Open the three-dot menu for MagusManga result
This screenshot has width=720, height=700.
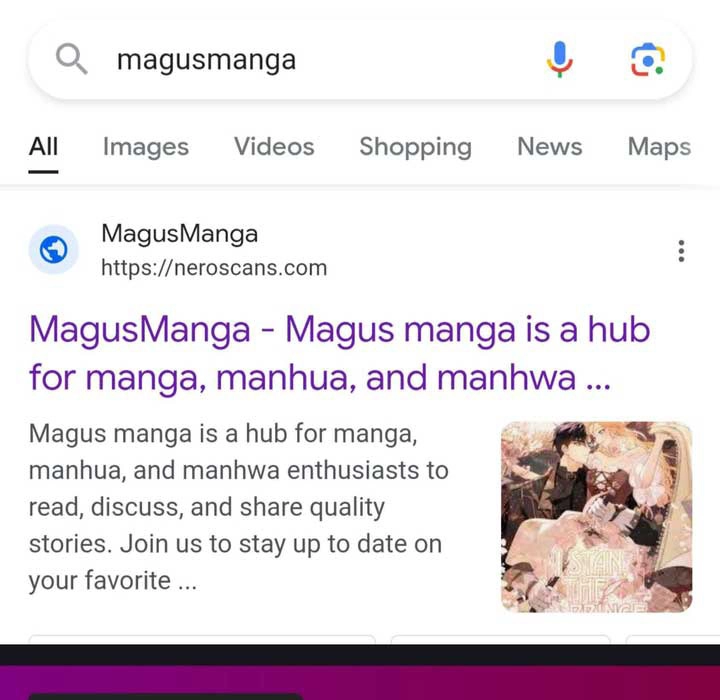click(681, 251)
